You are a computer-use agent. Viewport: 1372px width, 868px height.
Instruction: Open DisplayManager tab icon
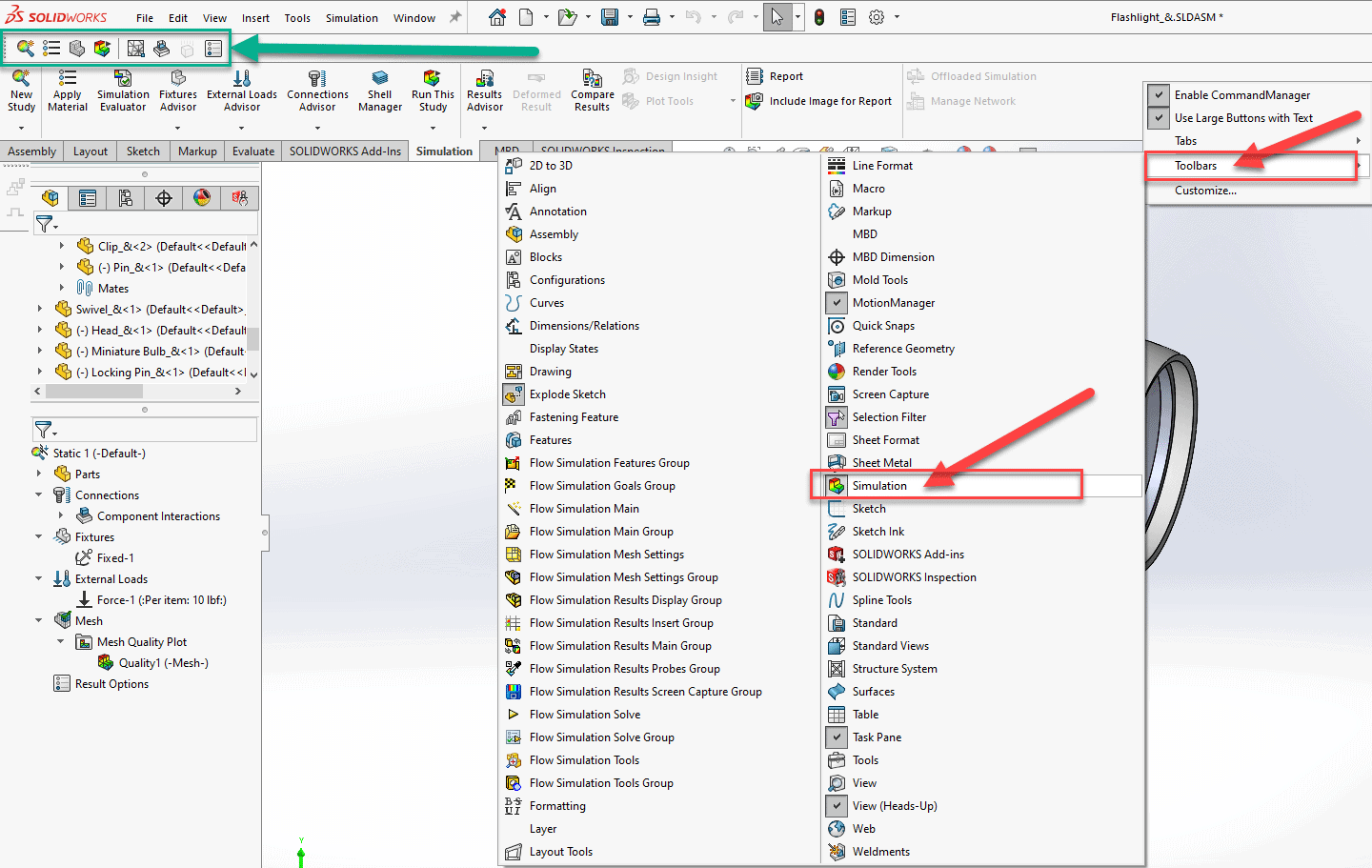[202, 198]
